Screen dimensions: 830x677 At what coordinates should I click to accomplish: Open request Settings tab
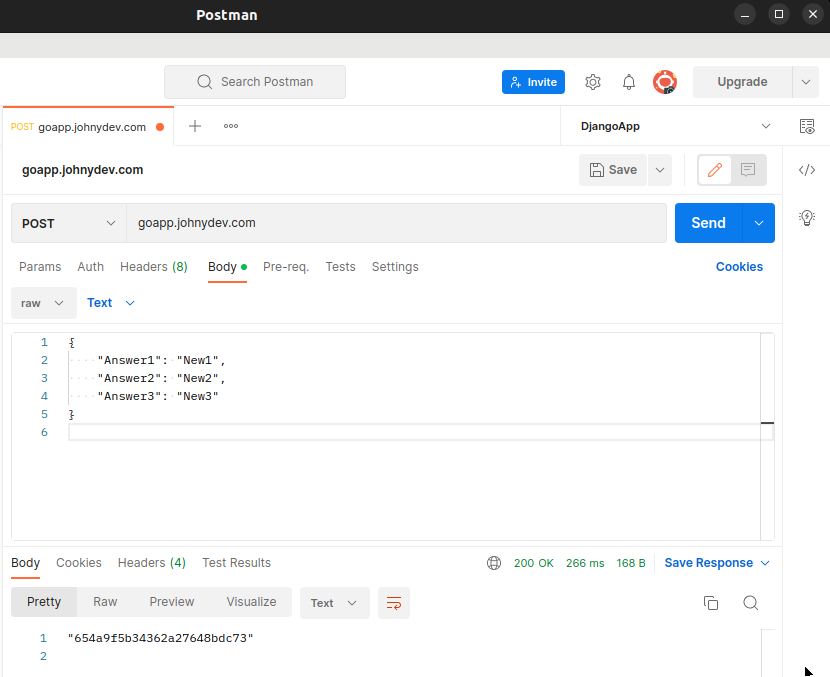click(x=395, y=267)
